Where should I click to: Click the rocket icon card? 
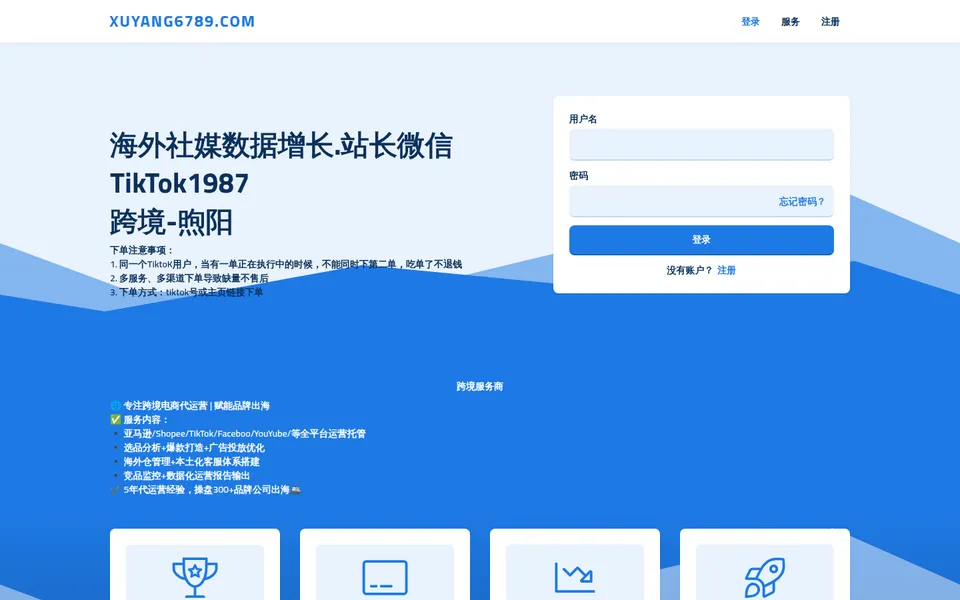pos(764,564)
